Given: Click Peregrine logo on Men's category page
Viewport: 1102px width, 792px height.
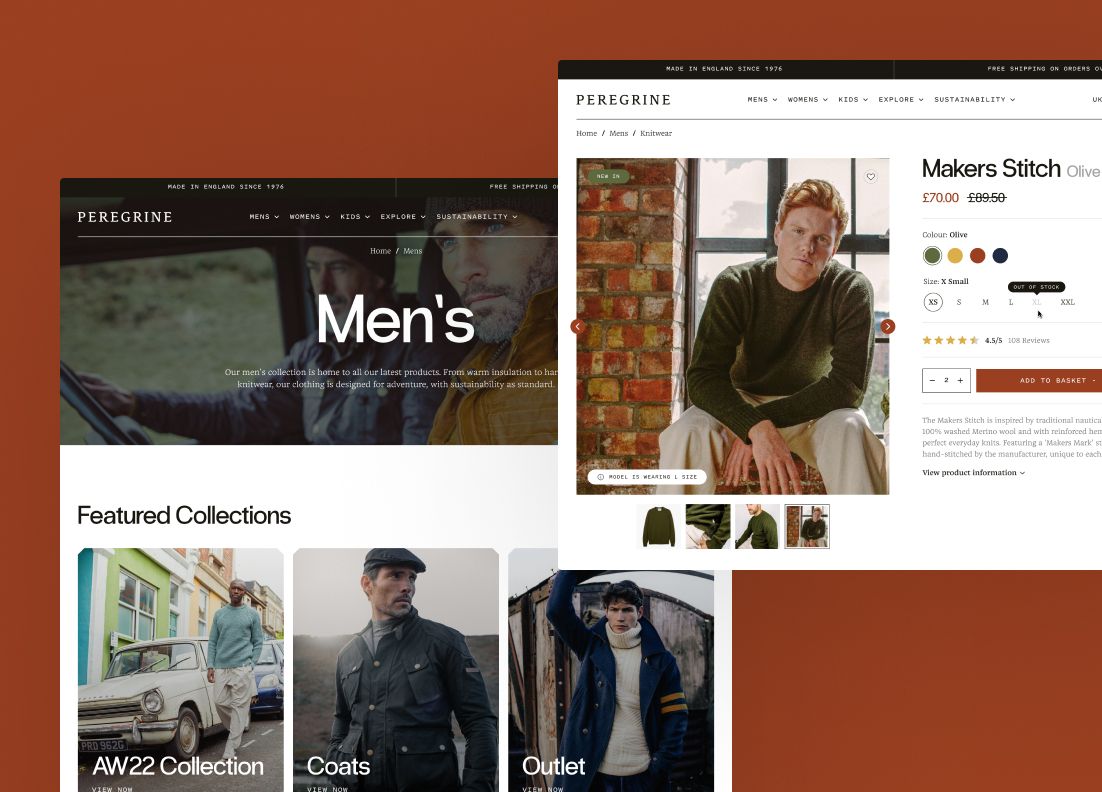Looking at the screenshot, I should coord(125,217).
